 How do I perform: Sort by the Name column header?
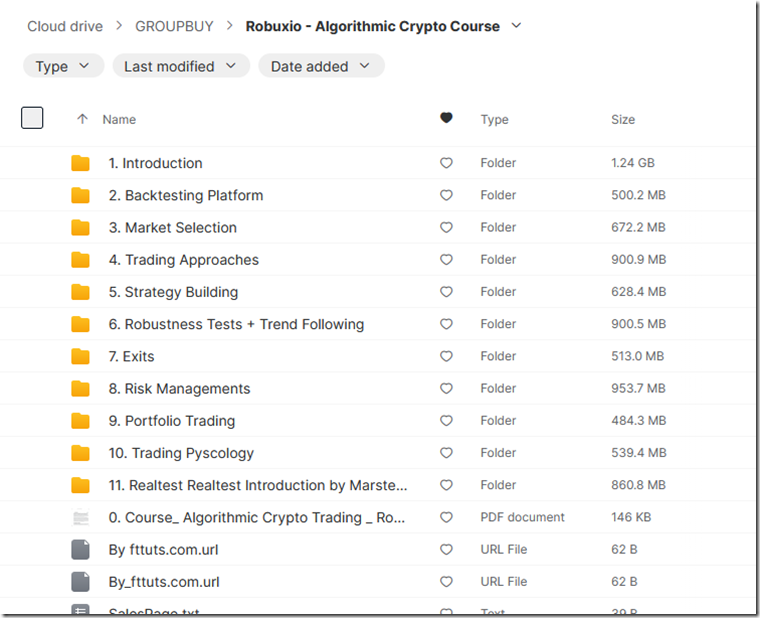pyautogui.click(x=119, y=119)
